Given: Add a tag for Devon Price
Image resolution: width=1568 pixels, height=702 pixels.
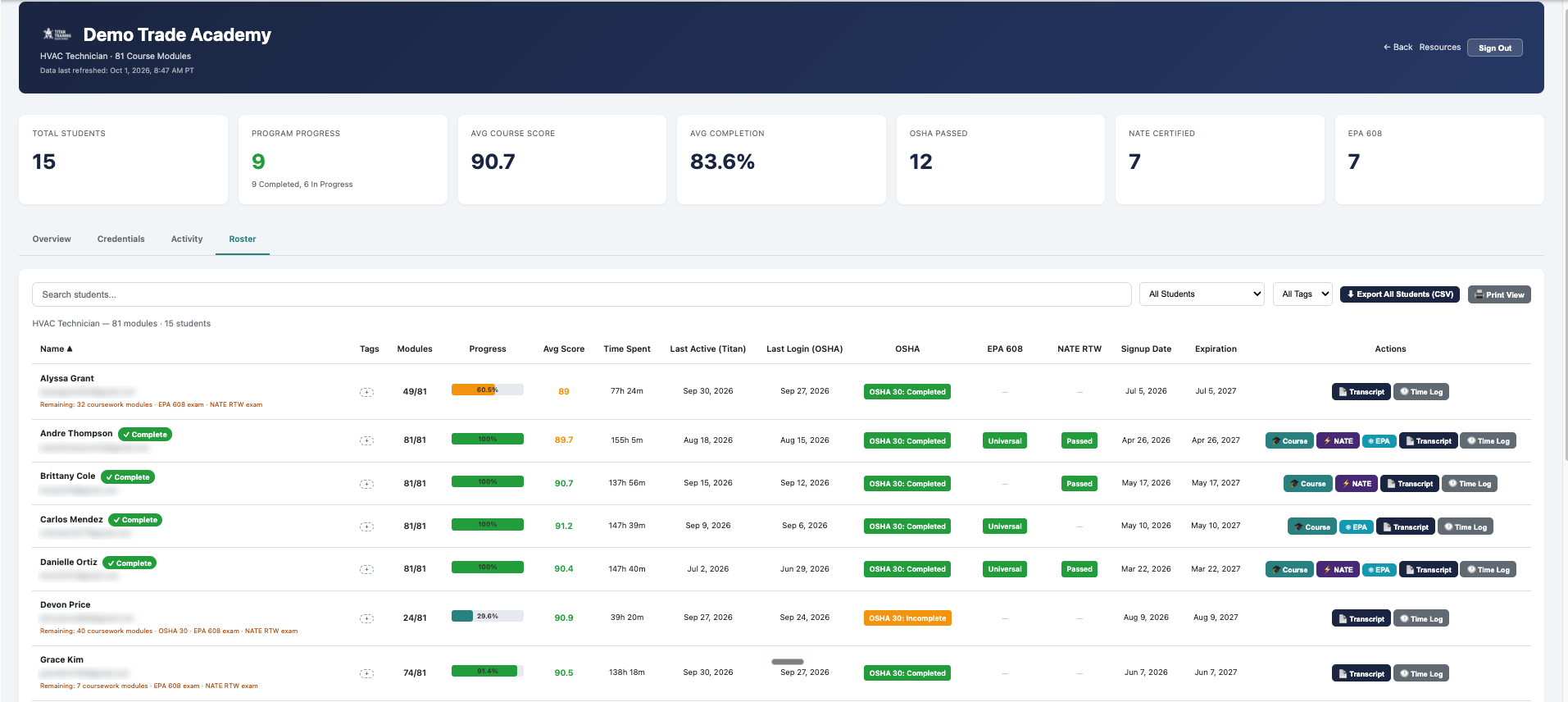Looking at the screenshot, I should point(367,618).
